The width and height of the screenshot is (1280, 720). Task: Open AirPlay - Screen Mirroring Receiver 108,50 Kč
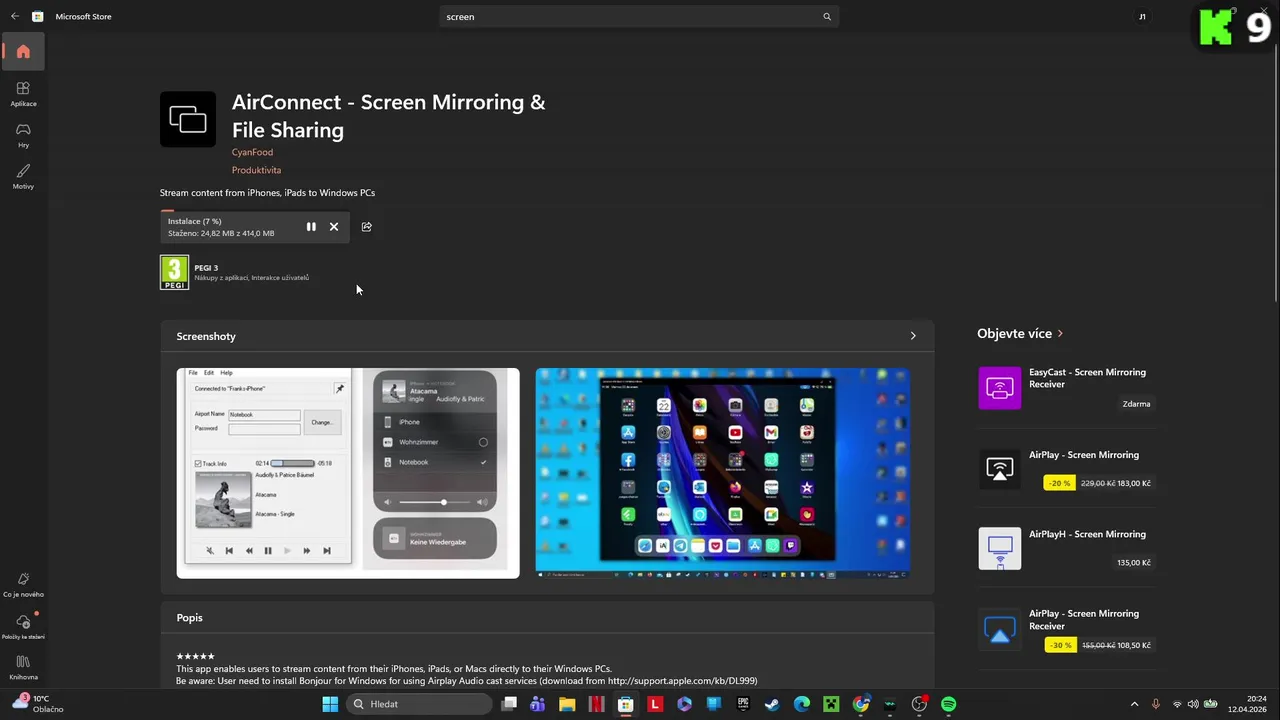click(1067, 629)
